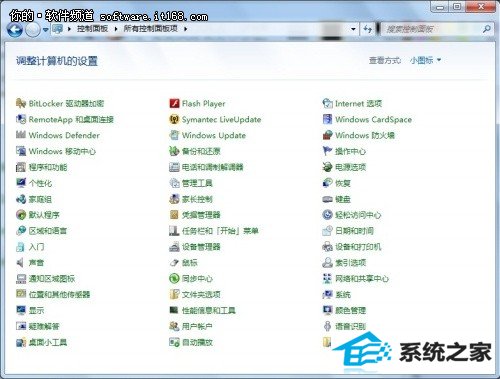Open the 显示 link

click(x=36, y=311)
